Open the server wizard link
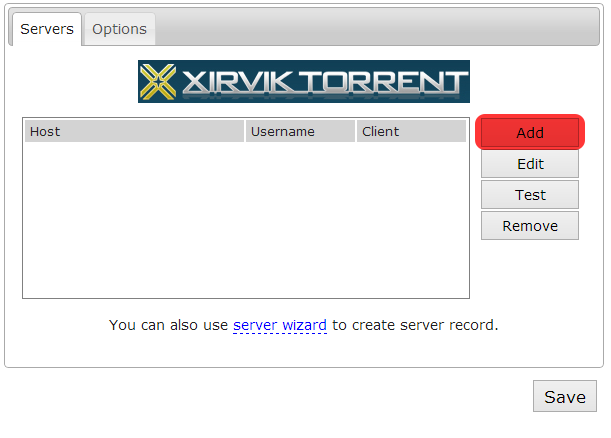 (280, 325)
